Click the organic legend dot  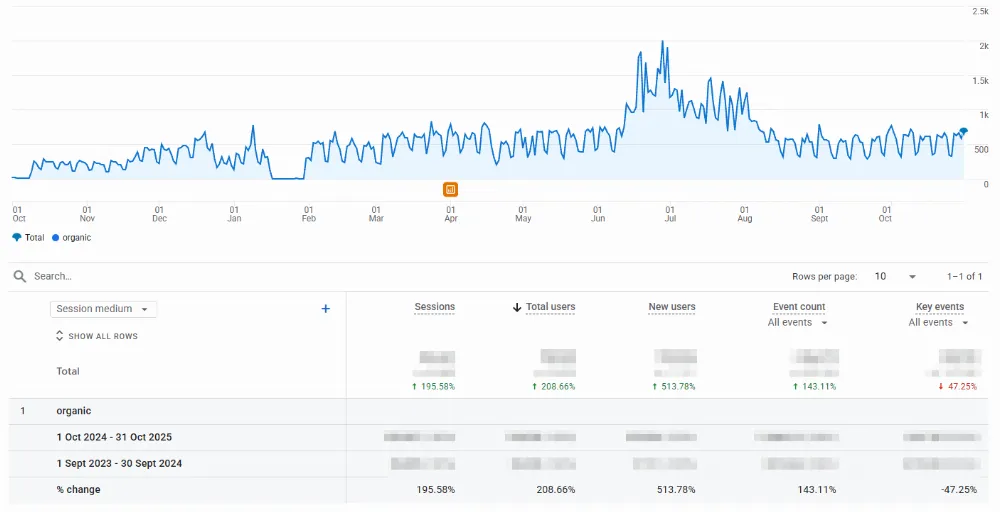click(x=55, y=237)
